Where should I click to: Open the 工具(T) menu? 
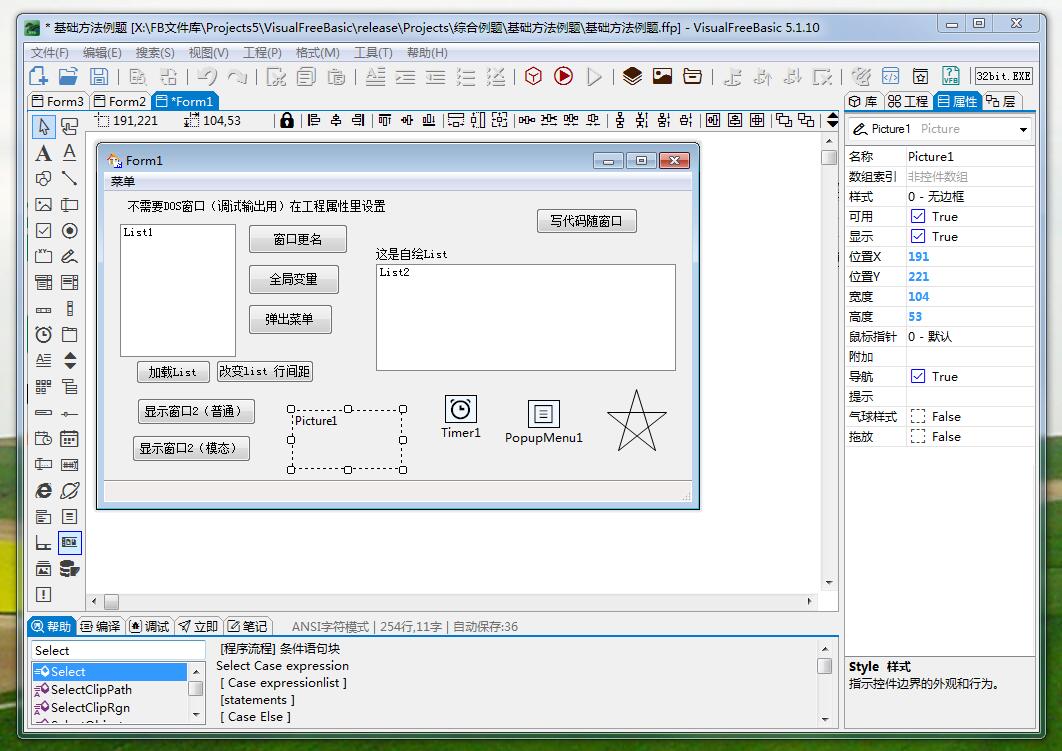tap(373, 53)
